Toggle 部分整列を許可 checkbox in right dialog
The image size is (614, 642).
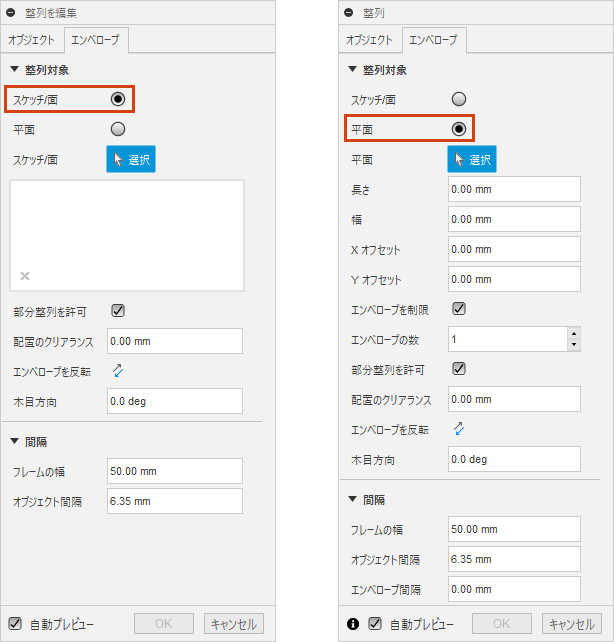point(459,368)
